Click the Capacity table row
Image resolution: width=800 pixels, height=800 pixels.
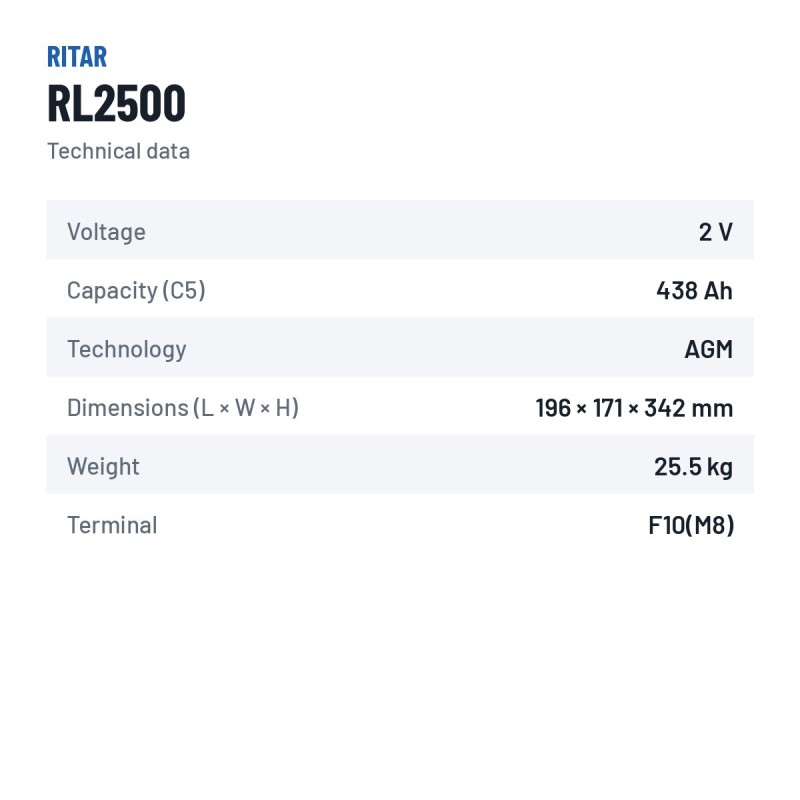pyautogui.click(x=400, y=288)
